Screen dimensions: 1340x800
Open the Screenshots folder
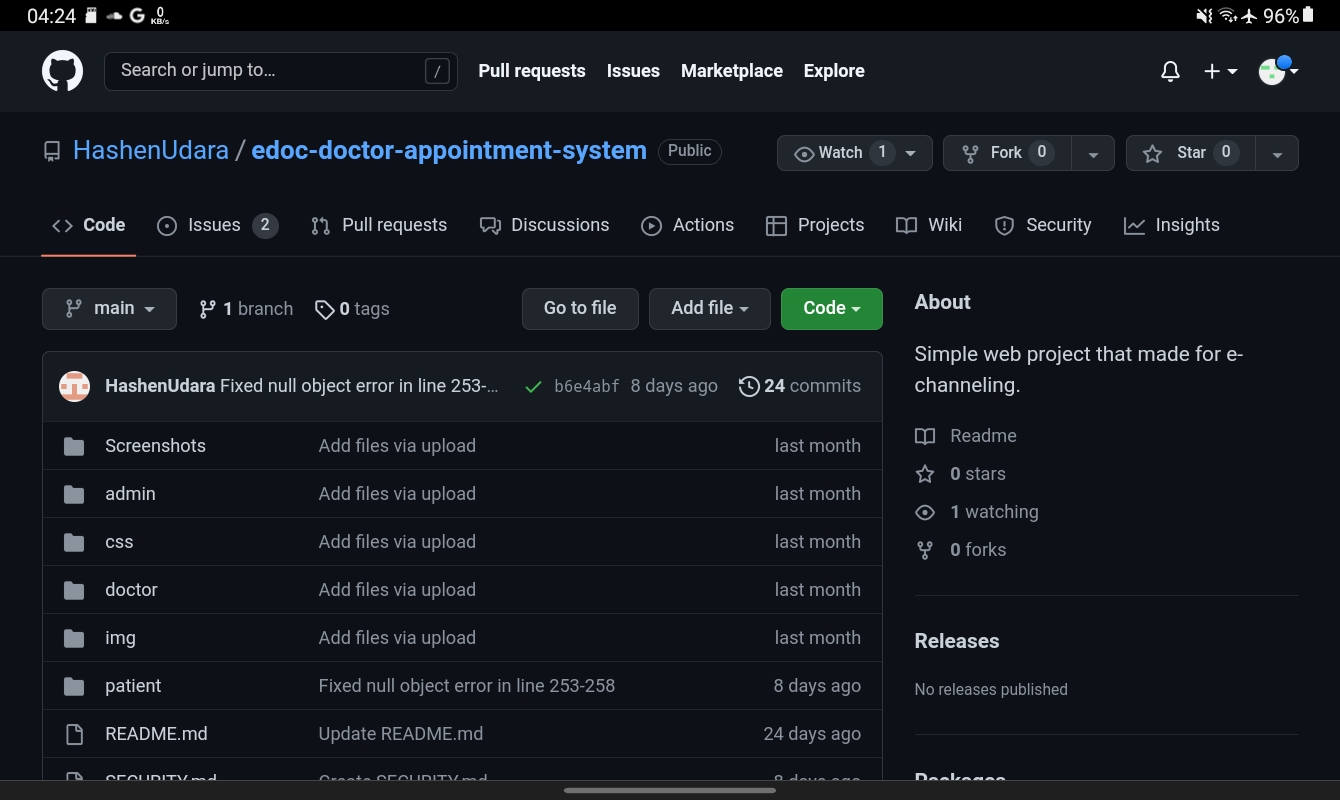[155, 446]
